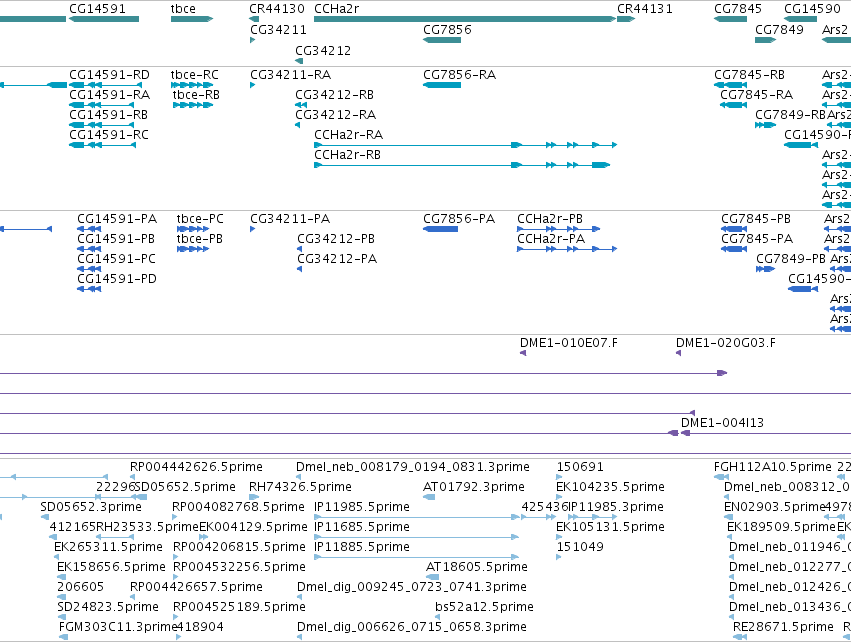Viewport: 851px width, 642px height.
Task: Select the DME1-004I13 feature label
Action: pyautogui.click(x=722, y=423)
